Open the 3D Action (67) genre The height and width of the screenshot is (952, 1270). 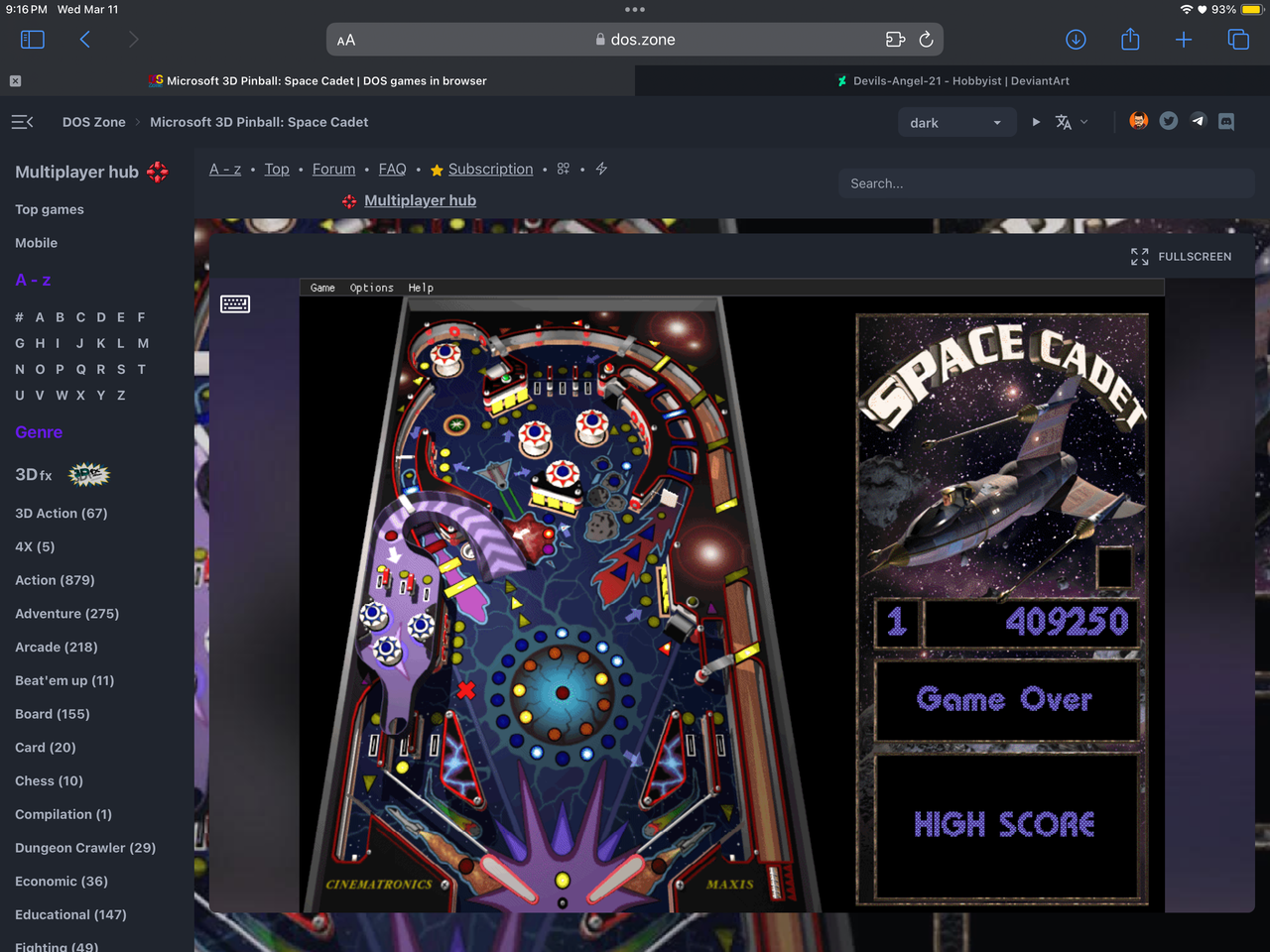click(x=62, y=514)
